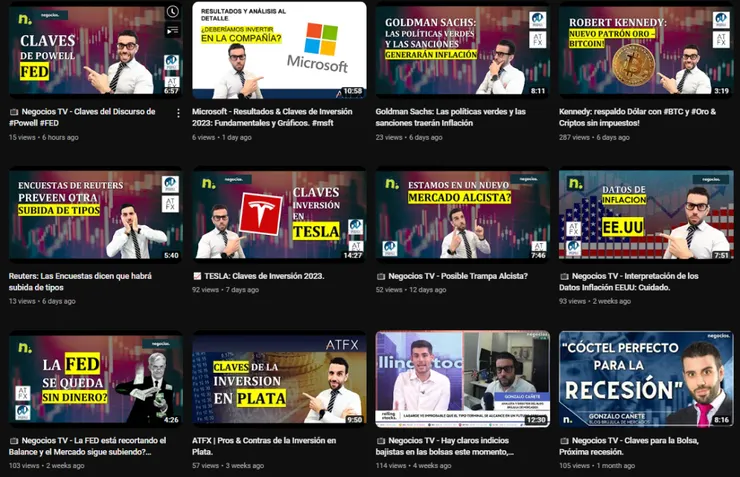
Task: Open the Robert Kennedy Bitcoin video thumbnail
Action: tap(646, 50)
